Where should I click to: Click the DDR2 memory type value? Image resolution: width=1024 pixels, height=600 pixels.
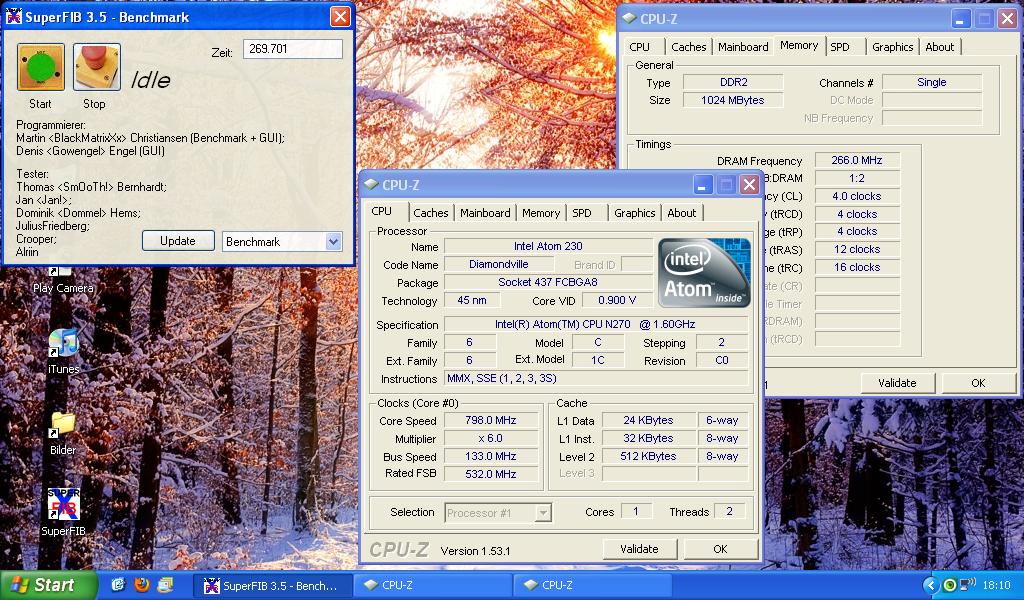733,82
